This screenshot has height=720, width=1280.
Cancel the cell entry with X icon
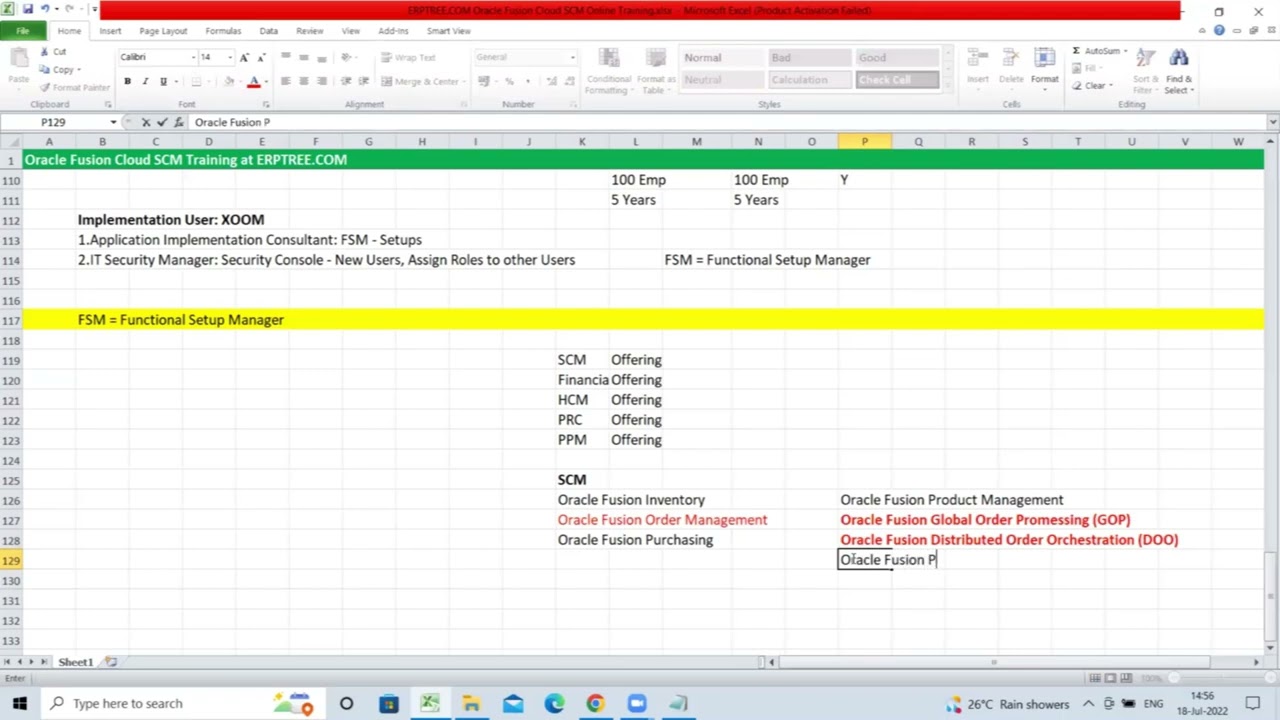pos(145,122)
